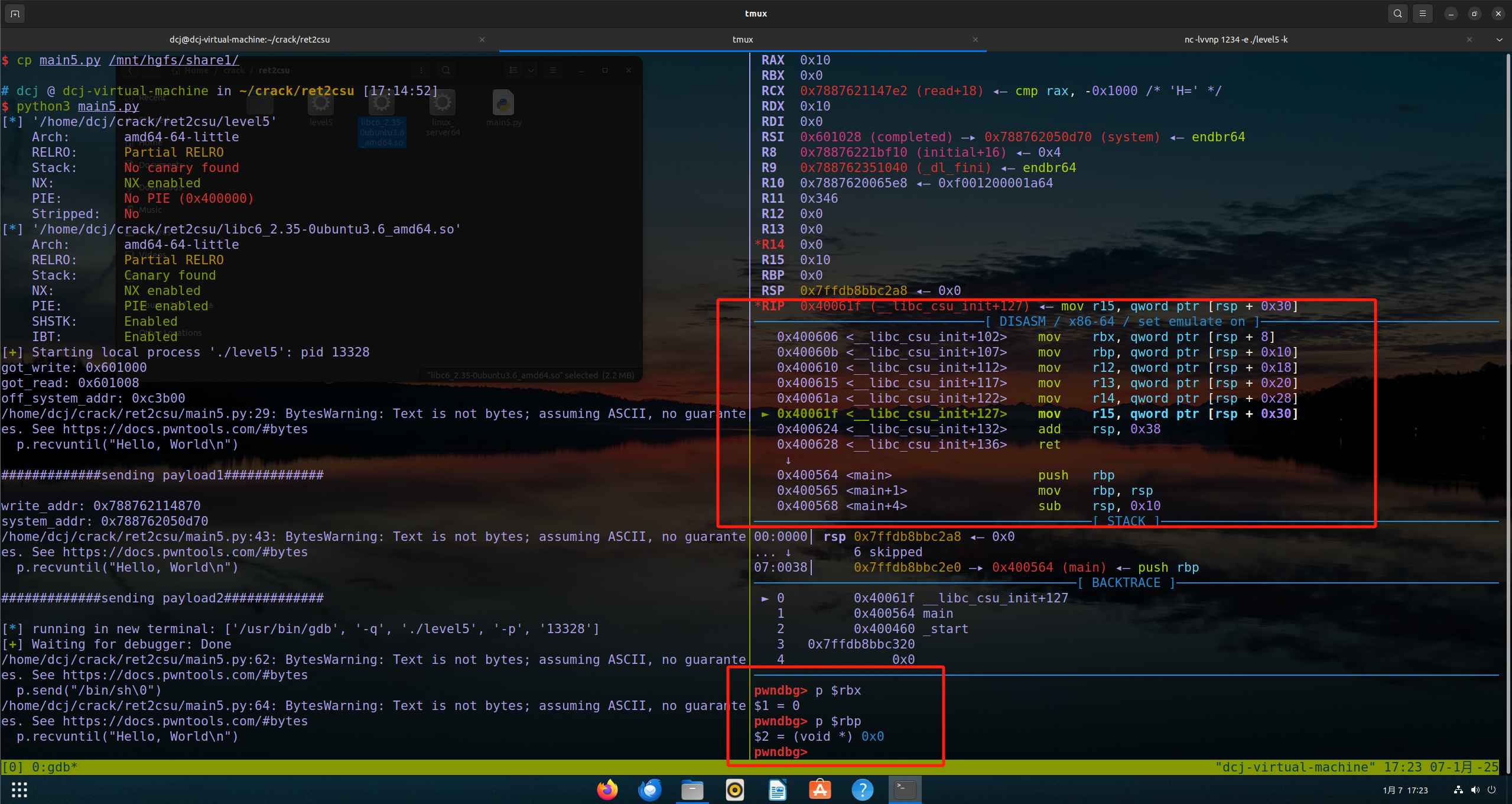The image size is (1512, 804).
Task: Open LibreOffice Writer from the dock
Action: click(778, 790)
